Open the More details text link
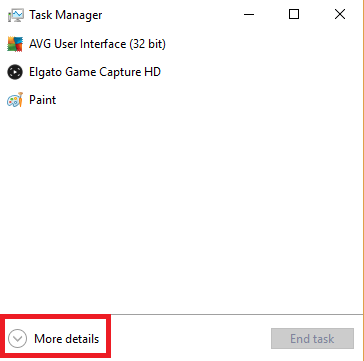 pos(67,339)
